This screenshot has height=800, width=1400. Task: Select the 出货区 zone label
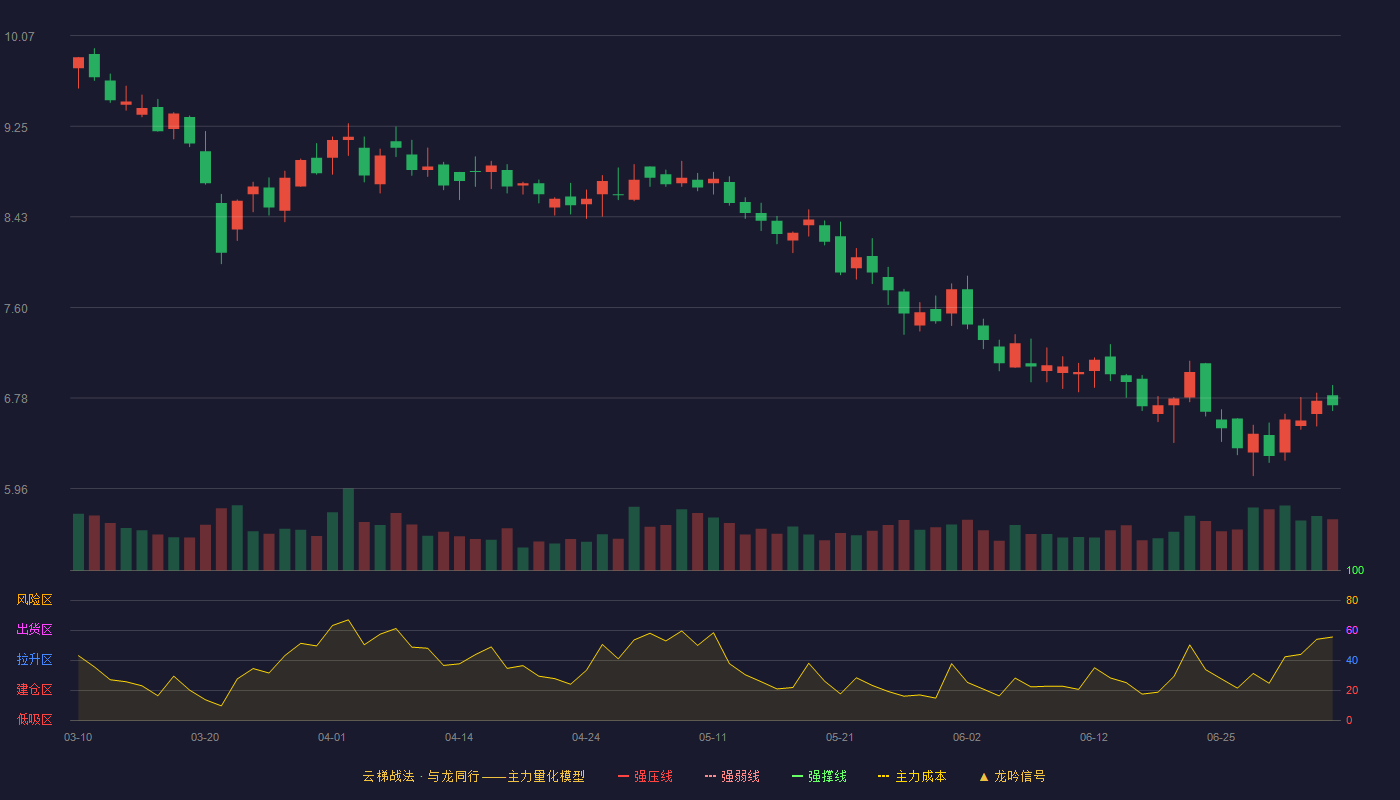[x=34, y=630]
